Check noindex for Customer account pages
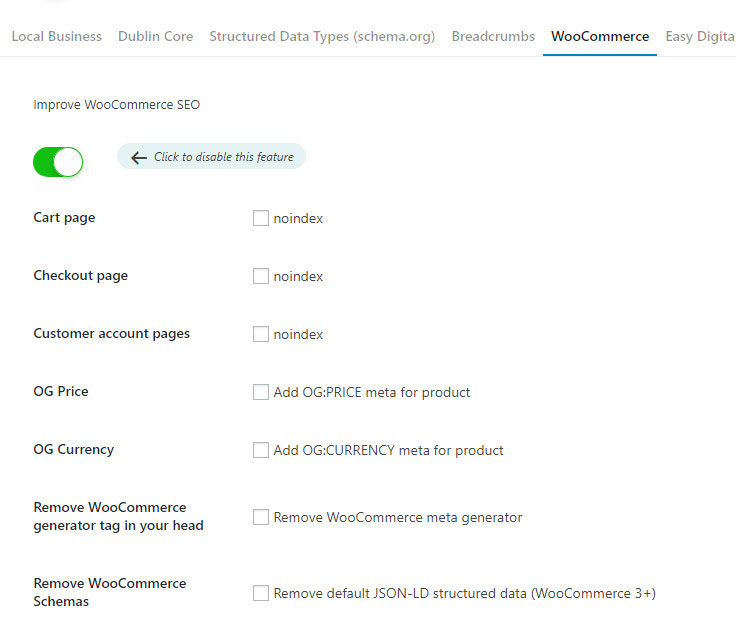Image resolution: width=736 pixels, height=634 pixels. [261, 334]
